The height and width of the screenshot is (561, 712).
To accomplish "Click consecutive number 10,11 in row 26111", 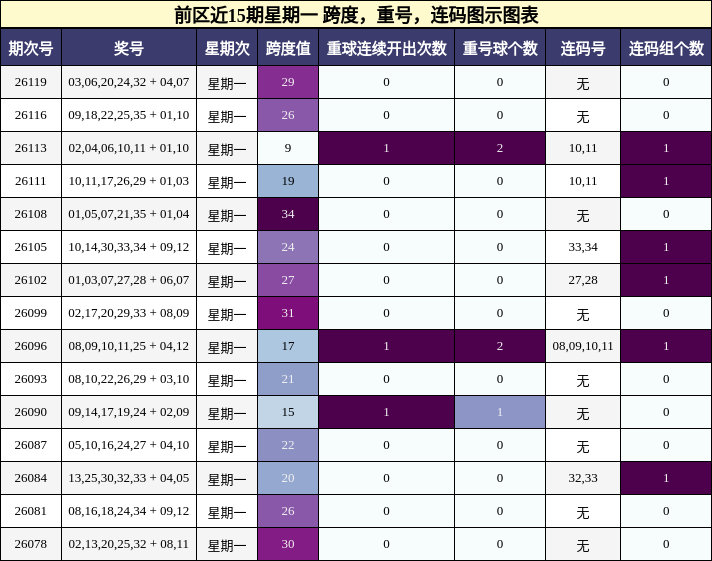I will pos(583,181).
